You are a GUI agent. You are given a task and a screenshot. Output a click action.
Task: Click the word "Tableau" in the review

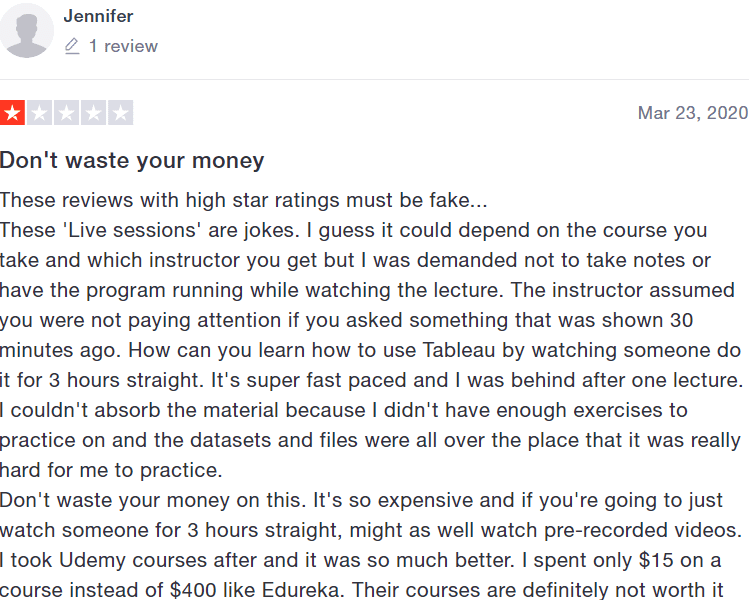pos(459,350)
